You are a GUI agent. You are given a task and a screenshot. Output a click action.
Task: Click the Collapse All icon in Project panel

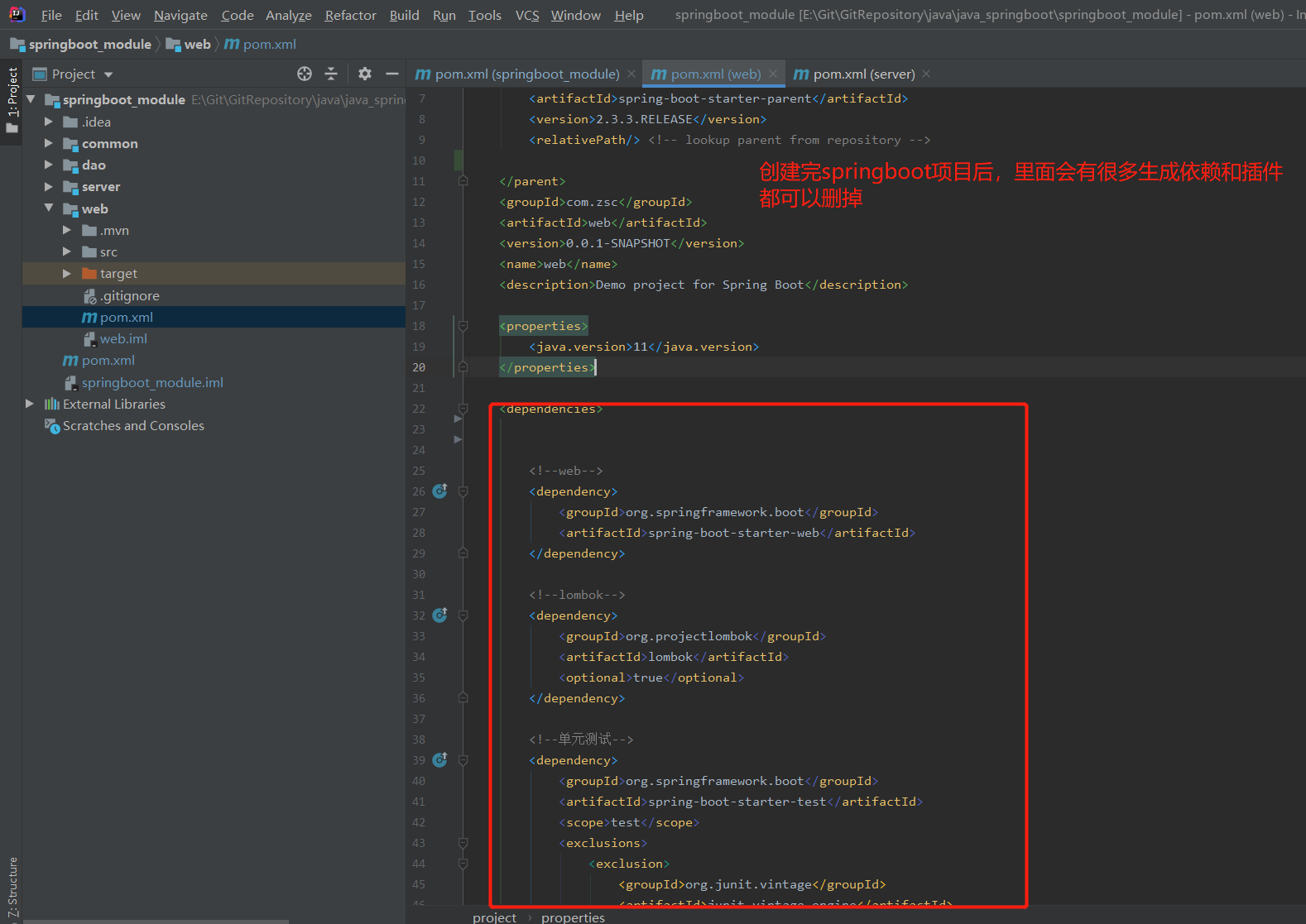(331, 74)
